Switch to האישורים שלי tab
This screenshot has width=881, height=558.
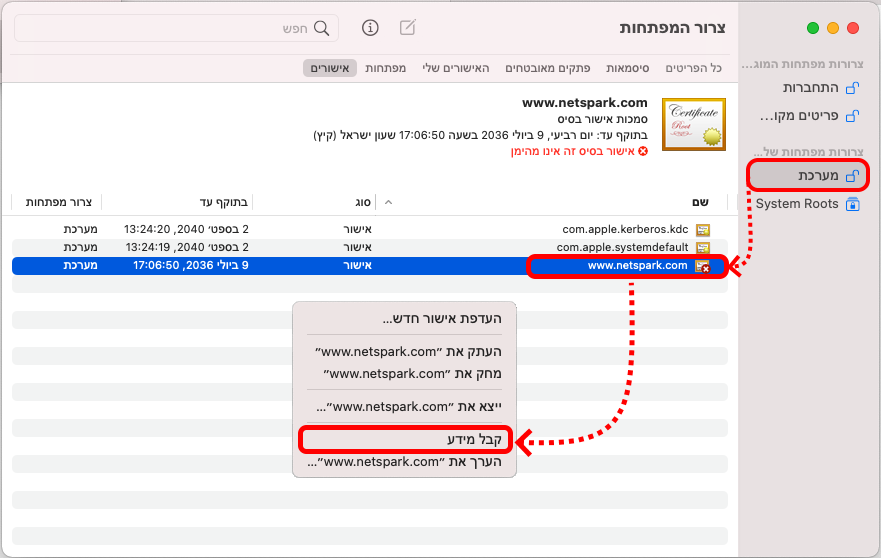click(x=456, y=68)
